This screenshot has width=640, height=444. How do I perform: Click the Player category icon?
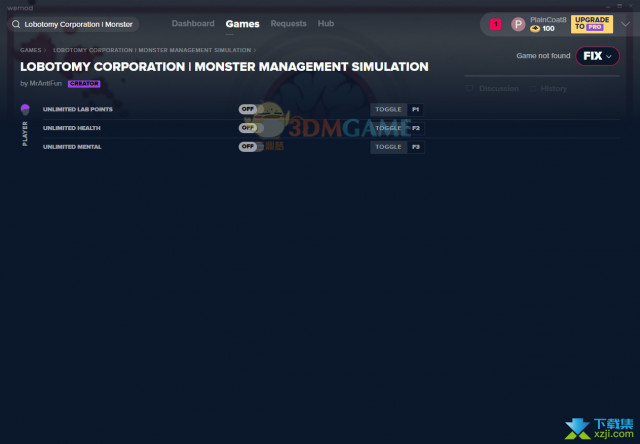pyautogui.click(x=25, y=109)
